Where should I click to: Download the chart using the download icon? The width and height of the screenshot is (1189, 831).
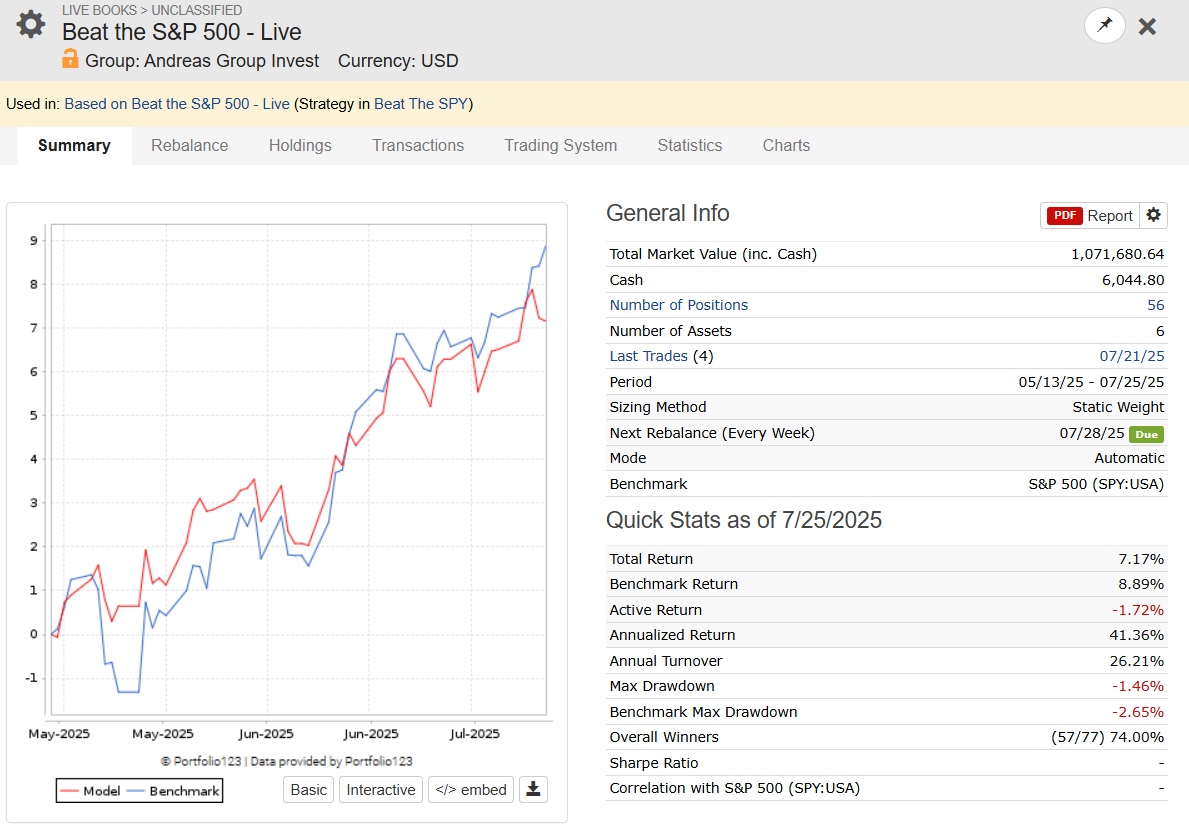point(533,789)
